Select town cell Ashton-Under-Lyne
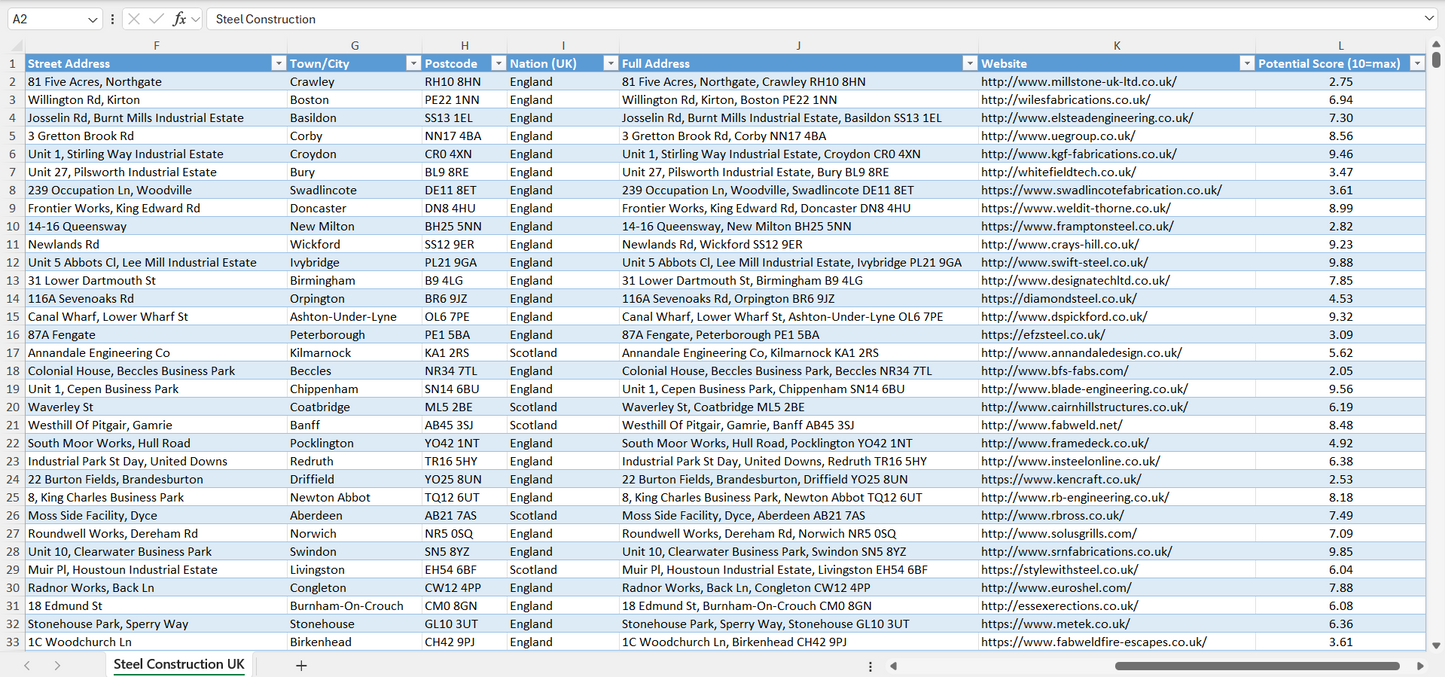Screen dimensions: 1445x677 click(x=354, y=317)
